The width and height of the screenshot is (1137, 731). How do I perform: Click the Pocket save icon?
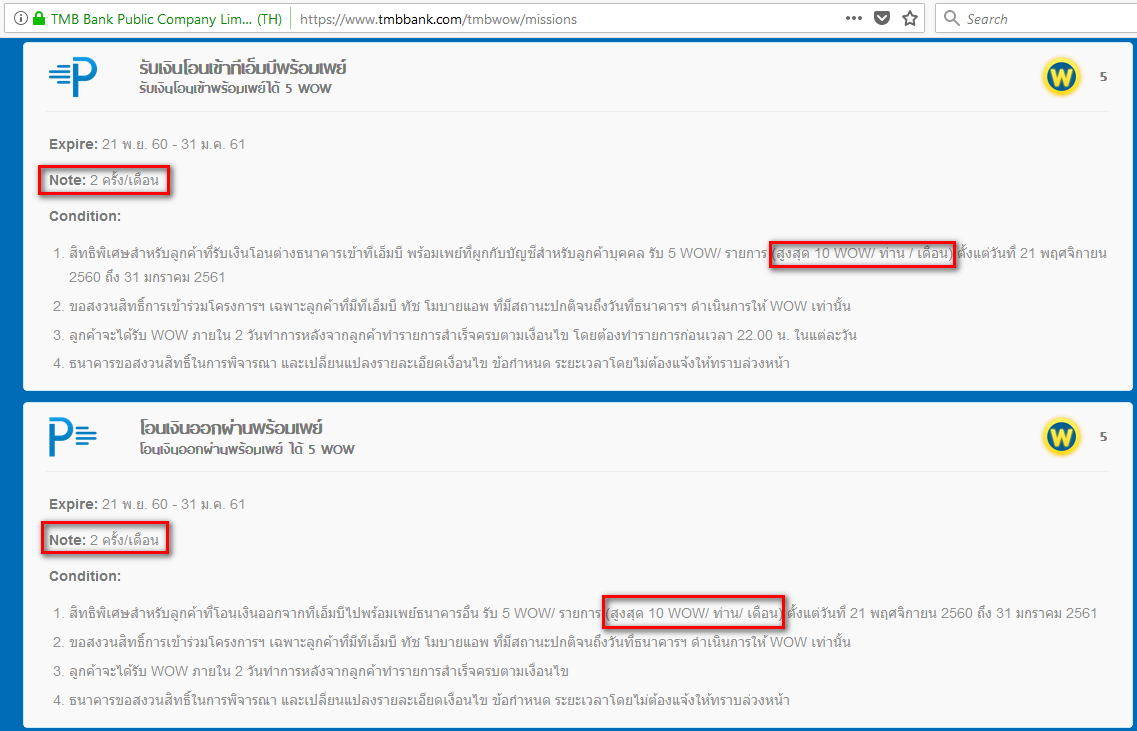pyautogui.click(x=882, y=19)
